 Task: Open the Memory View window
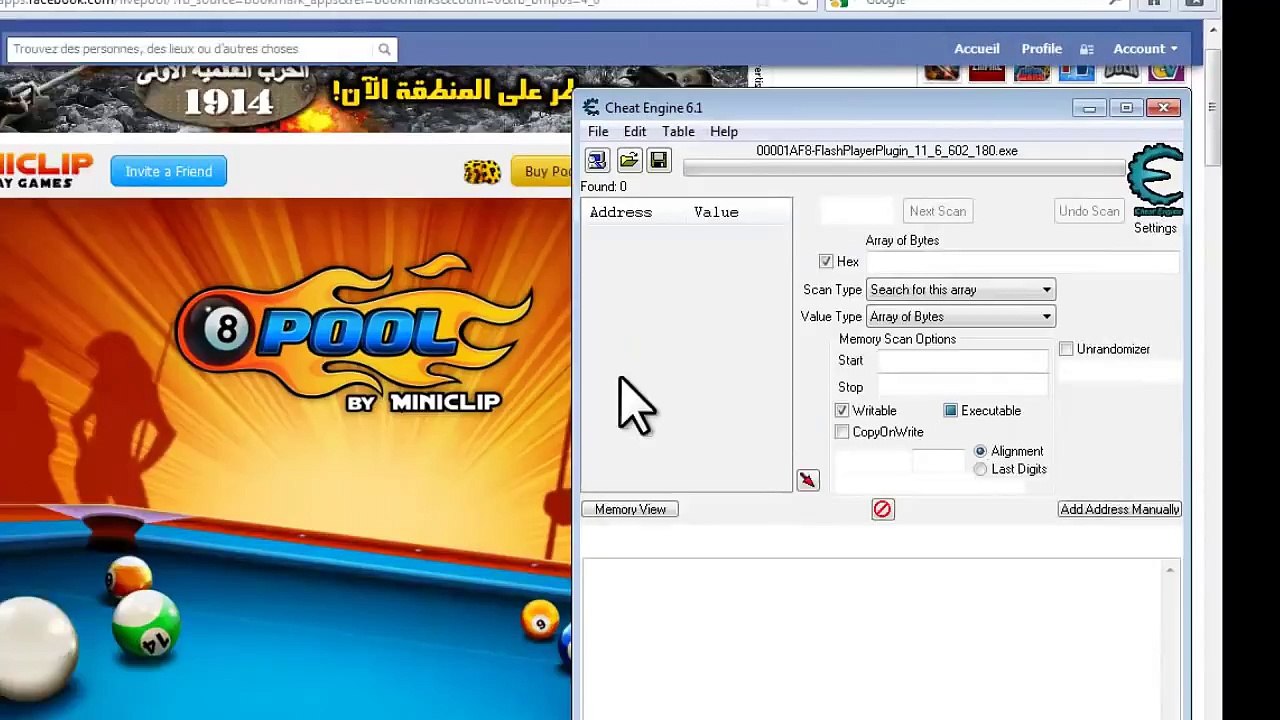tap(630, 510)
